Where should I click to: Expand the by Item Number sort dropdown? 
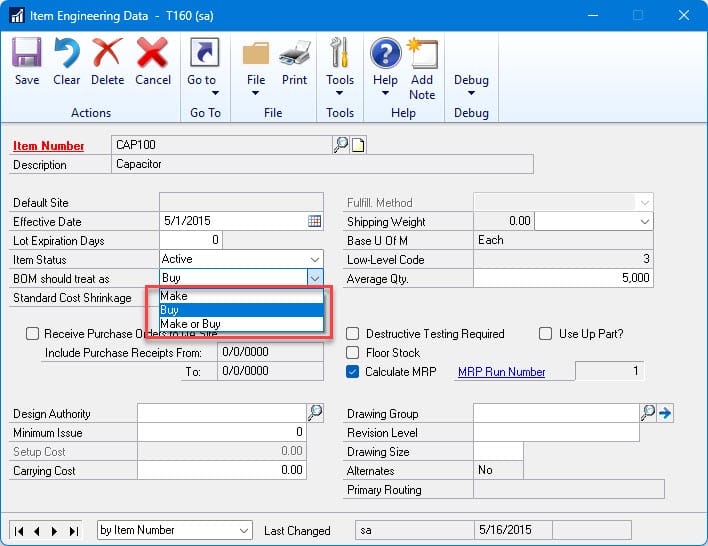click(x=243, y=530)
